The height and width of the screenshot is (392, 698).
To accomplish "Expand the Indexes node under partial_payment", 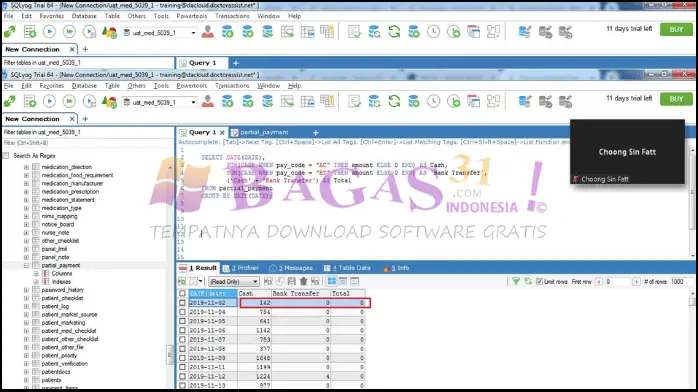I will click(x=36, y=282).
